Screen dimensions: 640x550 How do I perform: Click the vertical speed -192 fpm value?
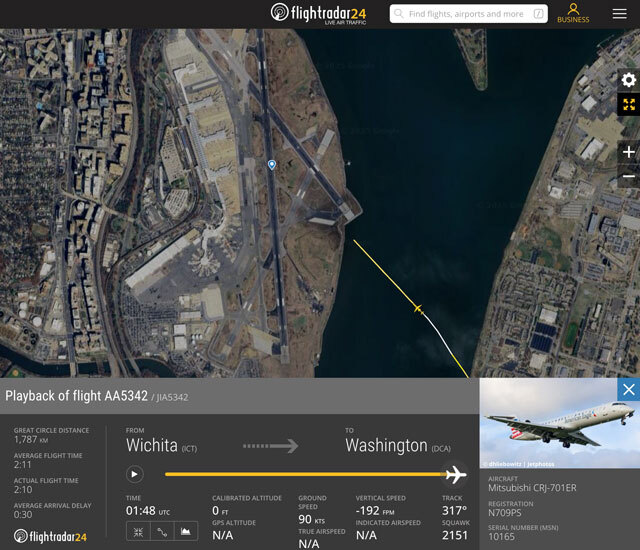[x=375, y=511]
